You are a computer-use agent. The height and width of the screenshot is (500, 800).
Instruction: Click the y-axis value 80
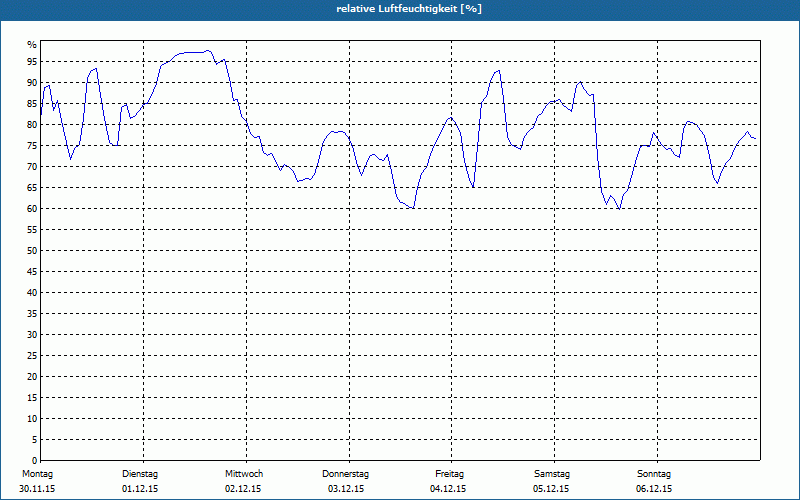(x=32, y=124)
